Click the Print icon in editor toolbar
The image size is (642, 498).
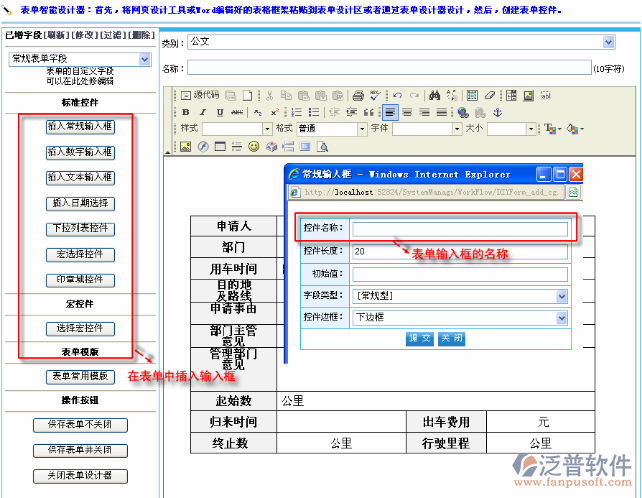(x=358, y=95)
